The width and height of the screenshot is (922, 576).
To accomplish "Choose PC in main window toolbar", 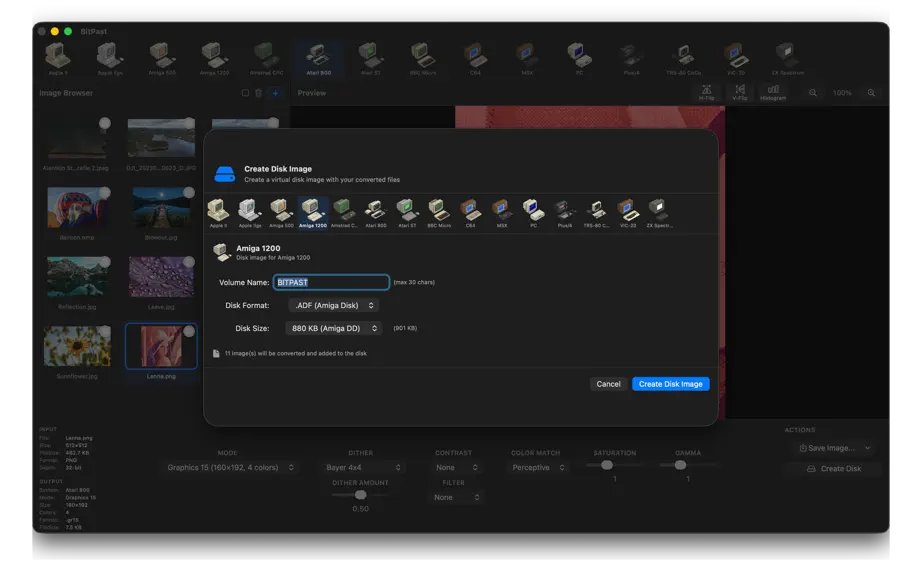I will point(579,59).
